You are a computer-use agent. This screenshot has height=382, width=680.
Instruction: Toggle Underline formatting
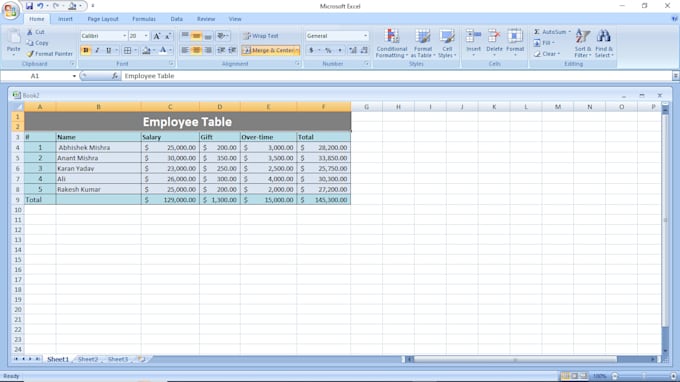point(108,51)
